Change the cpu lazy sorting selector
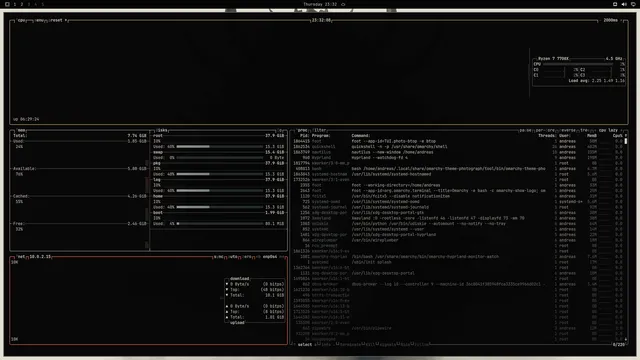The width and height of the screenshot is (640, 360). coord(608,130)
